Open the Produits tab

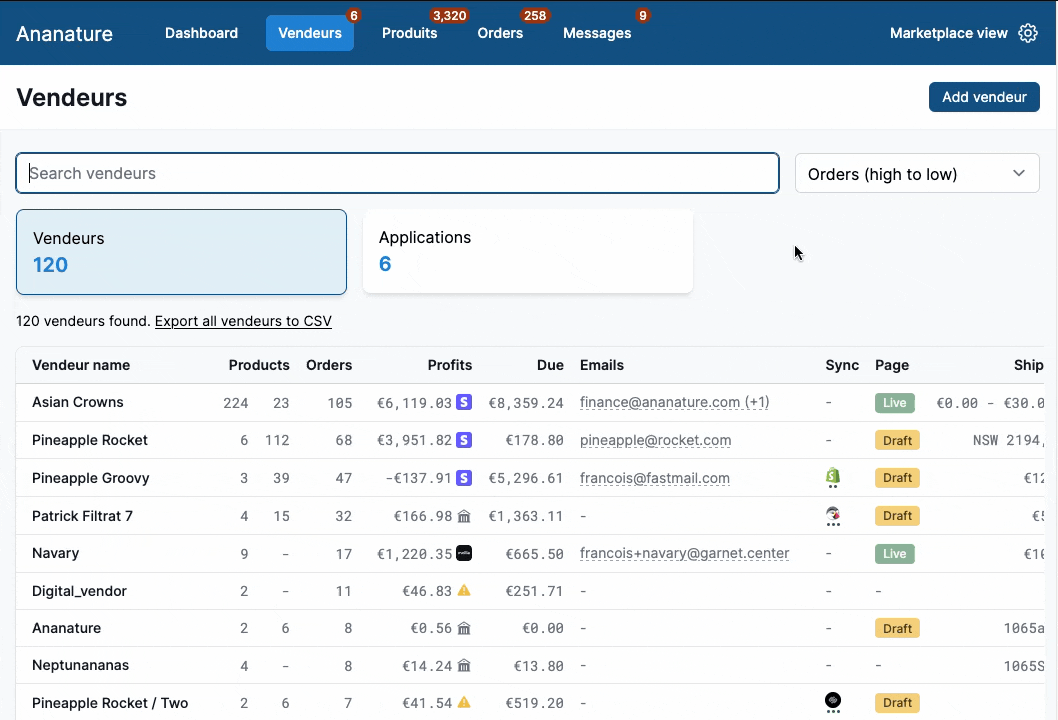pos(410,33)
